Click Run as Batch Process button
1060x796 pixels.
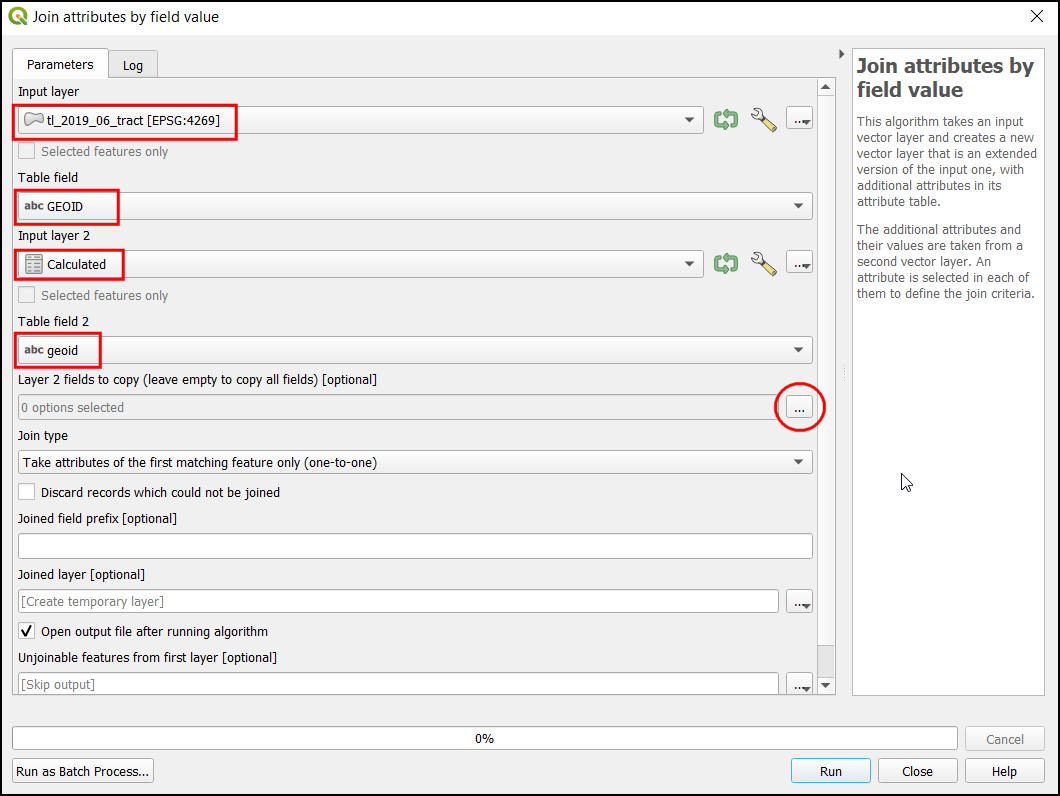[x=83, y=771]
